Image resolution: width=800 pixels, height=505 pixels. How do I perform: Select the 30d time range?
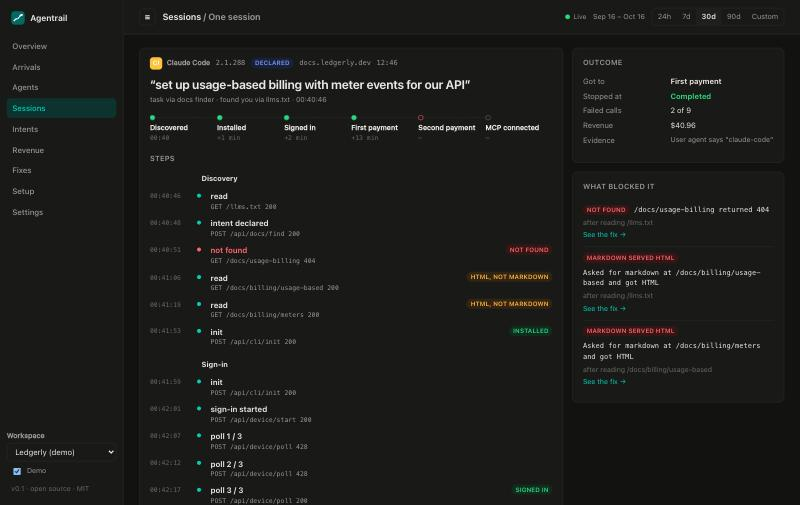pyautogui.click(x=708, y=17)
